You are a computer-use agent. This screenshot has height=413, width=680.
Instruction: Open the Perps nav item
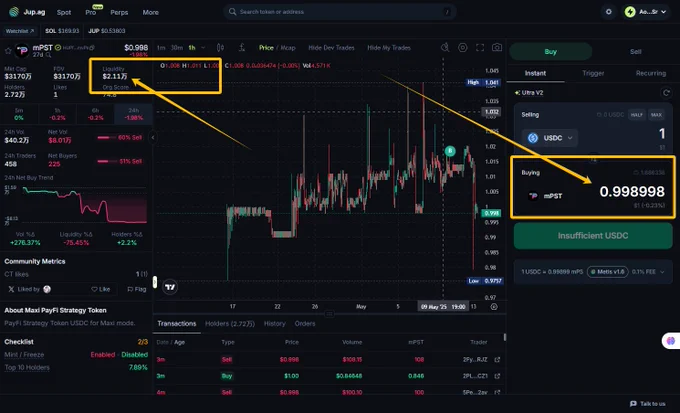click(x=119, y=12)
